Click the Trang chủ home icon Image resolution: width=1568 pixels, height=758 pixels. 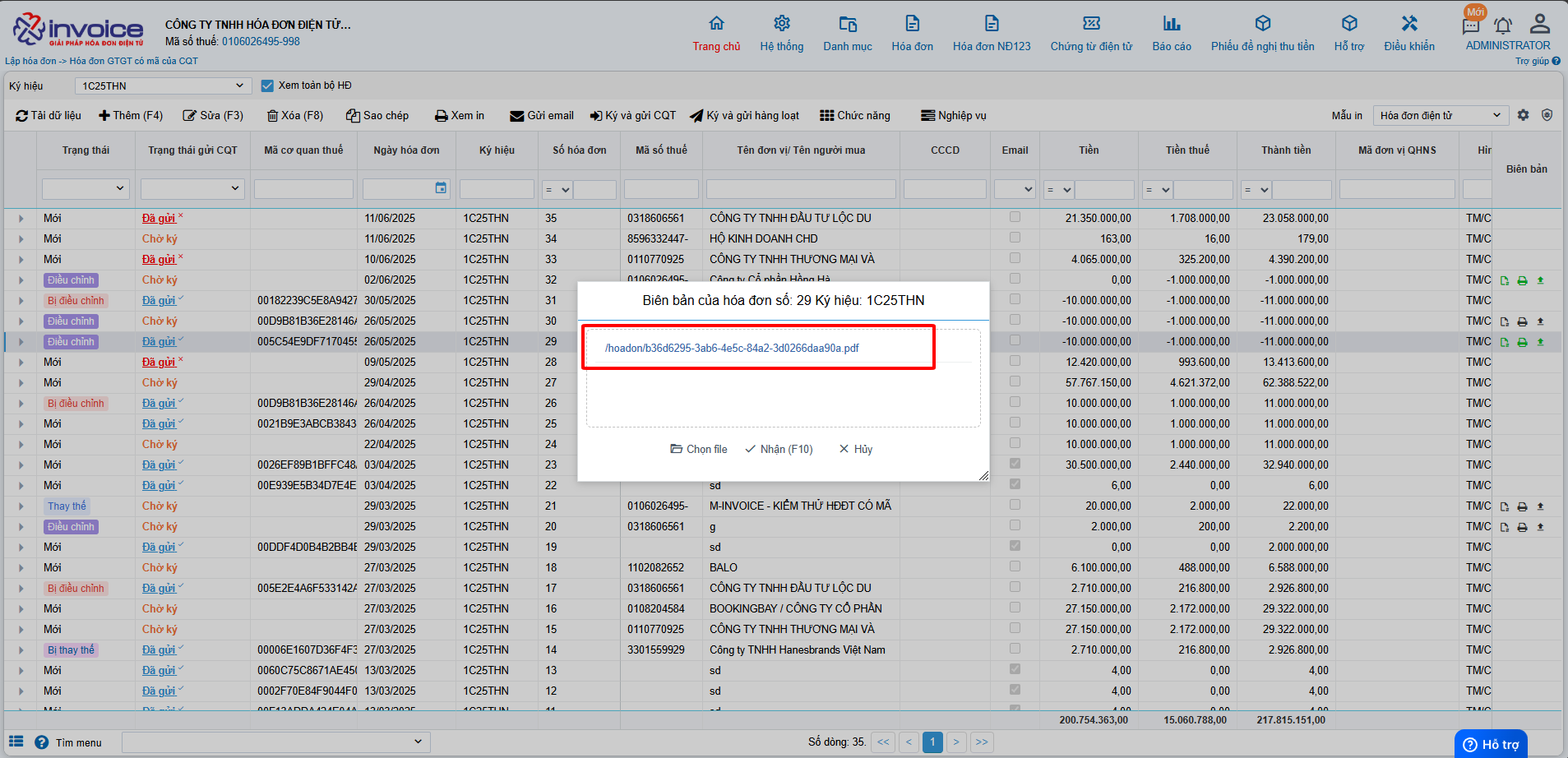point(716,23)
